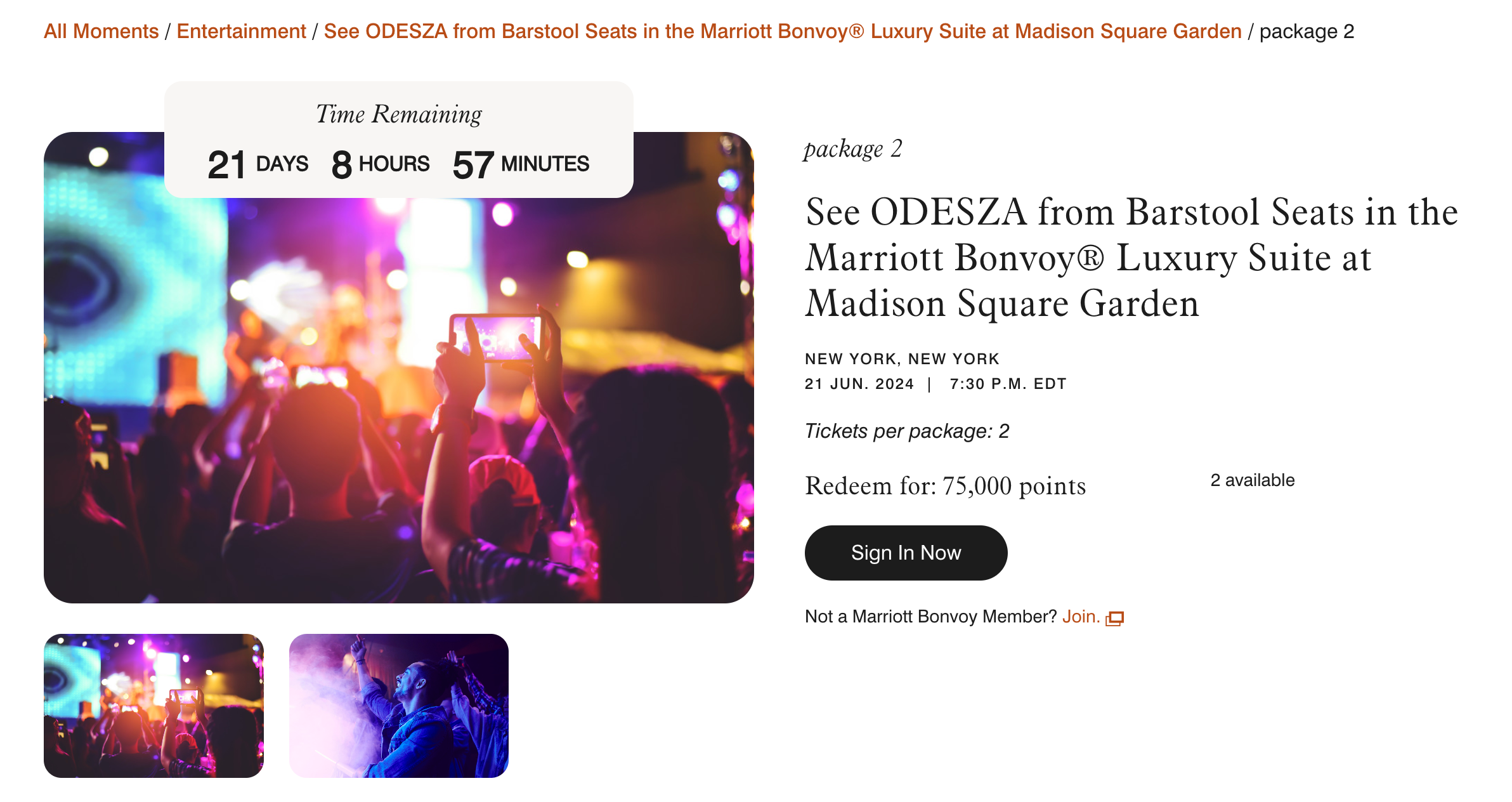The height and width of the screenshot is (802, 1512).
Task: Click the 21 DAYS countdown value
Action: tap(257, 164)
